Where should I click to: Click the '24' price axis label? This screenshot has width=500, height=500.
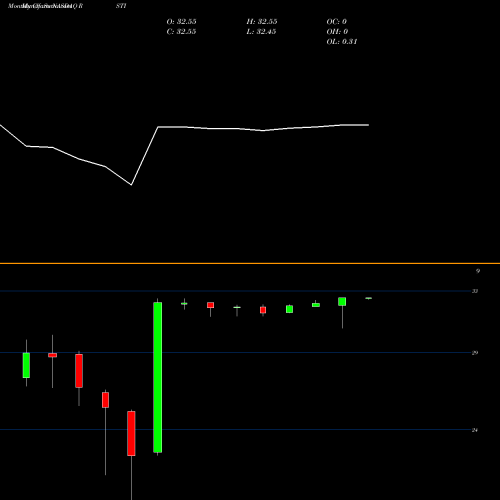[x=475, y=430]
